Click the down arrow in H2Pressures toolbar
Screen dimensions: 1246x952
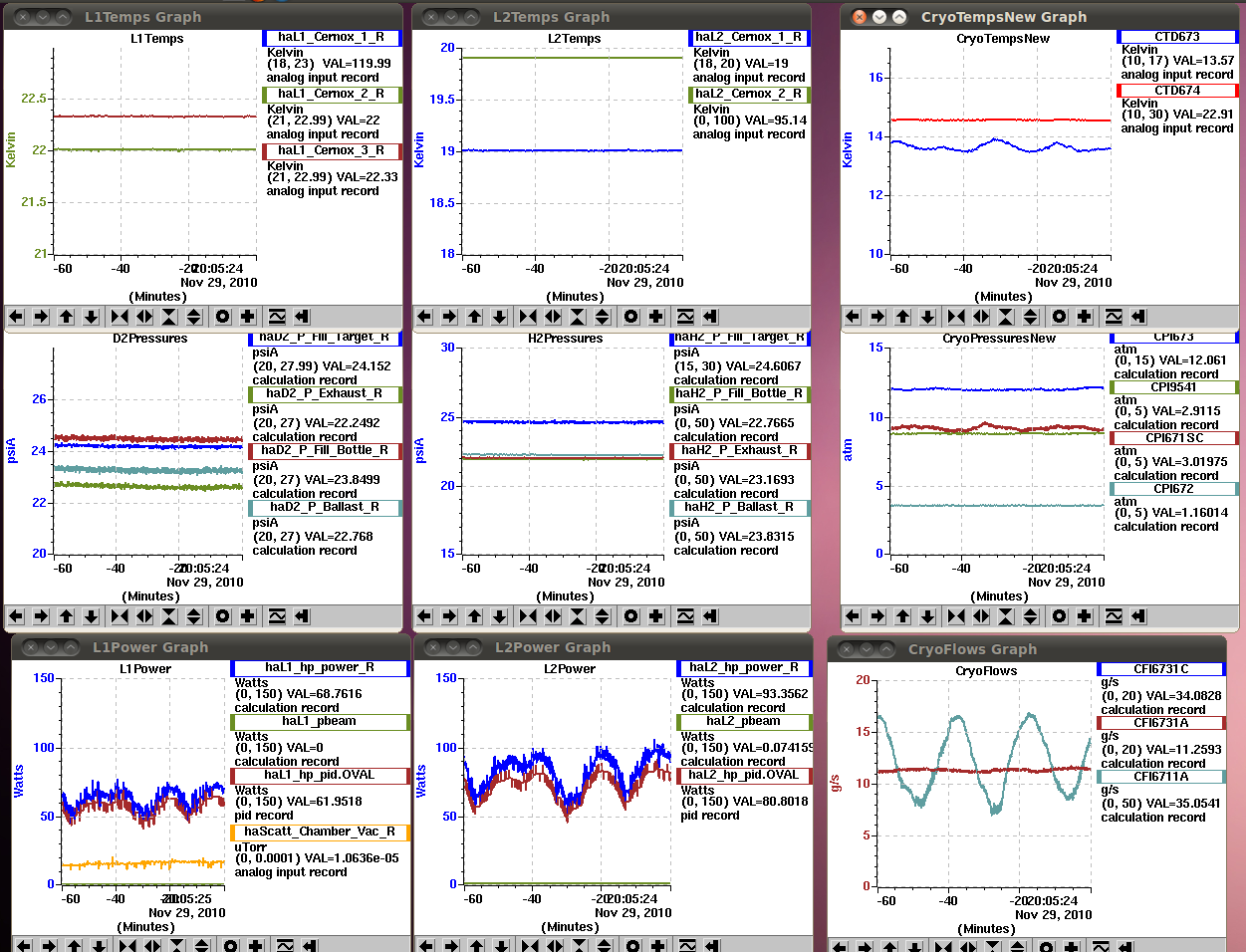499,616
